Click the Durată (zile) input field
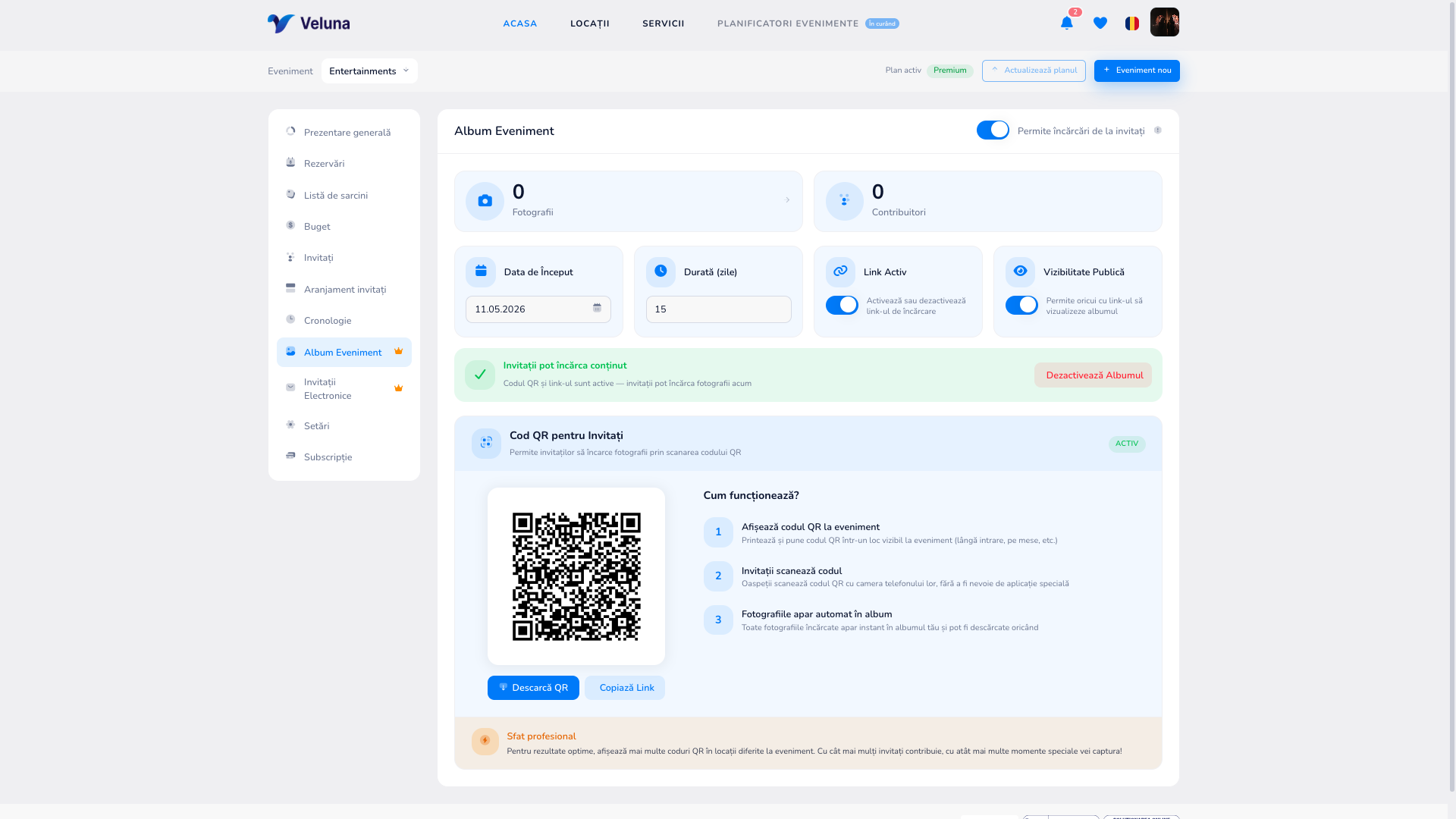Screen dimensions: 1456x819 718,309
